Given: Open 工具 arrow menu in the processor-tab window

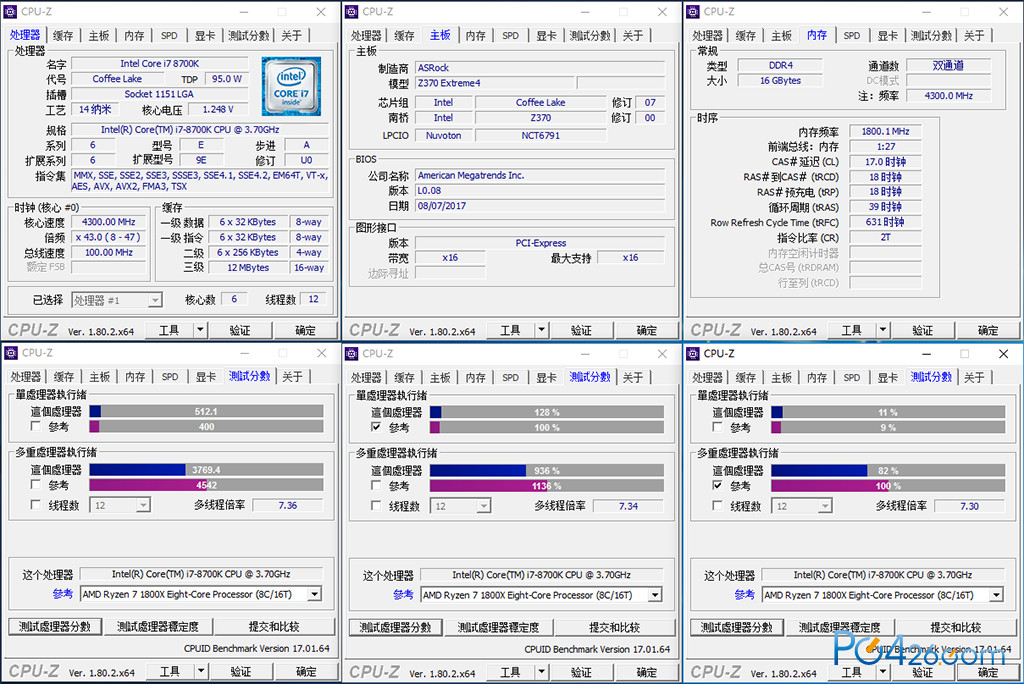Looking at the screenshot, I should [x=201, y=330].
